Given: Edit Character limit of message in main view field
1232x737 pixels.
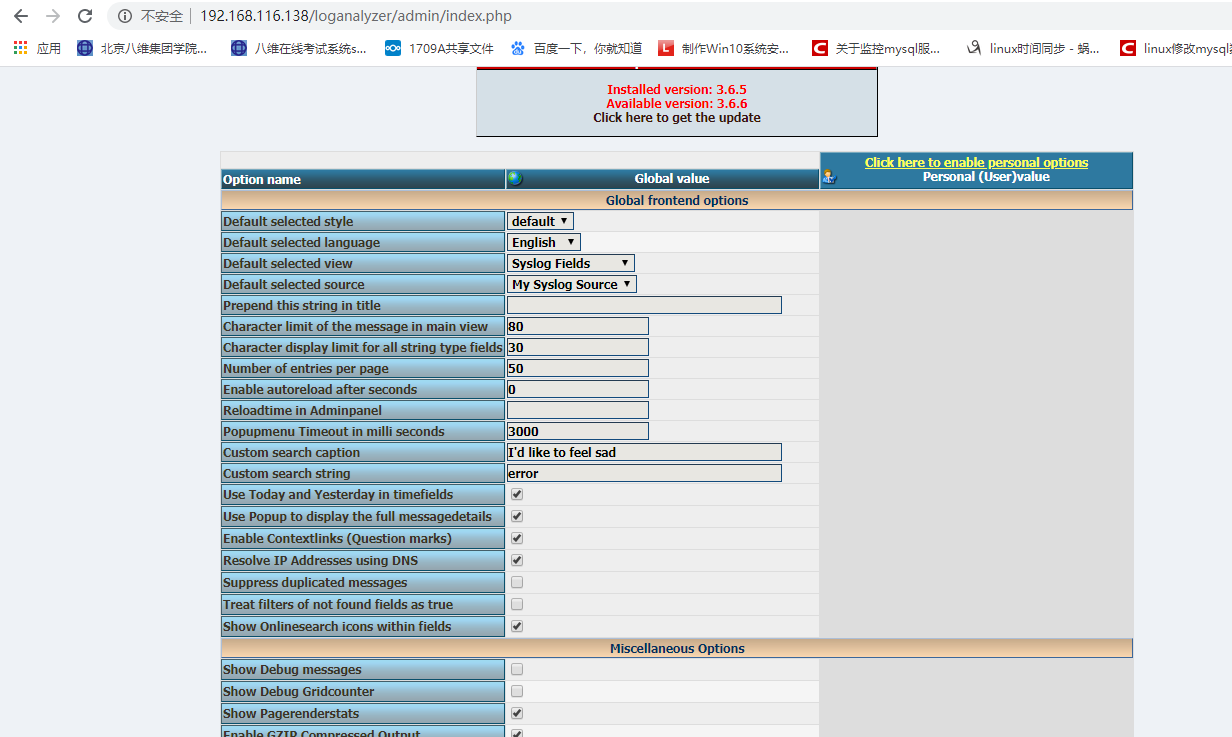Looking at the screenshot, I should 578,326.
